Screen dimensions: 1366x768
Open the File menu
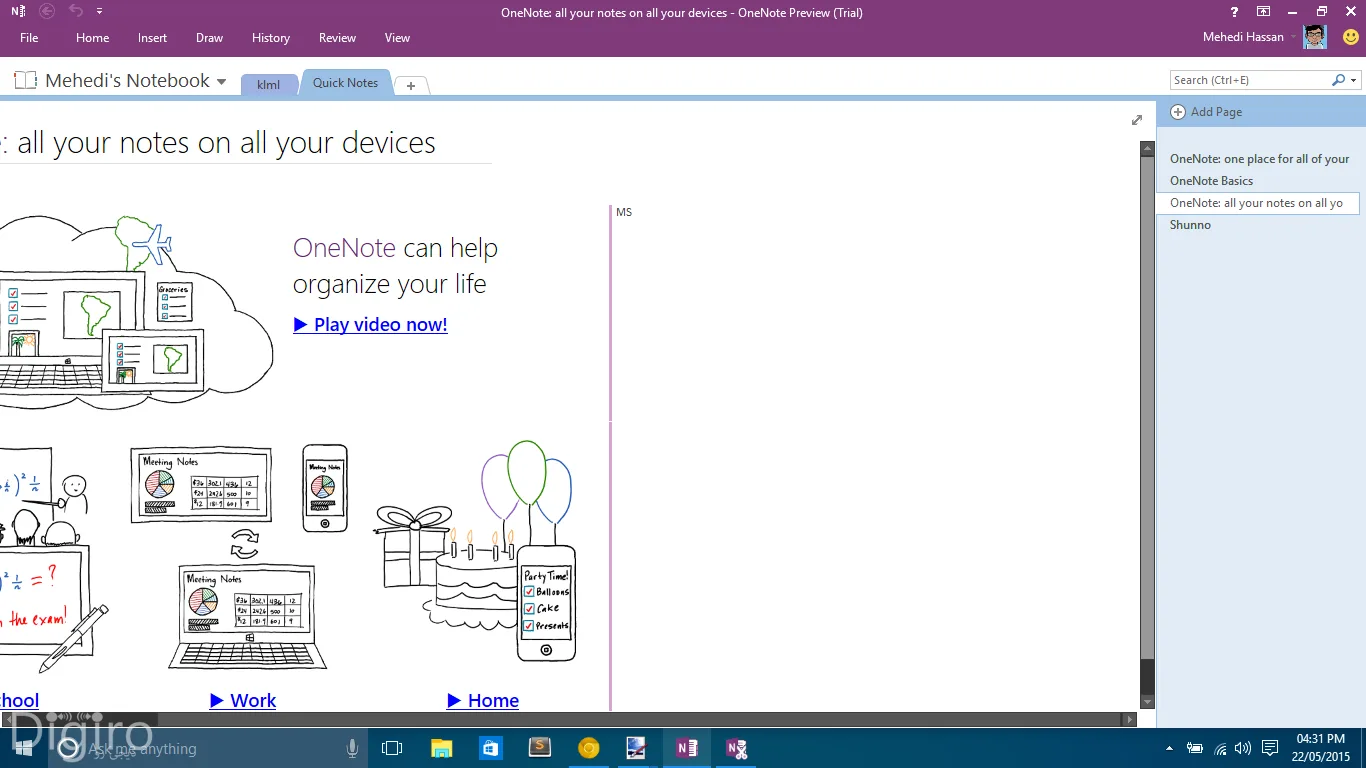(x=29, y=38)
